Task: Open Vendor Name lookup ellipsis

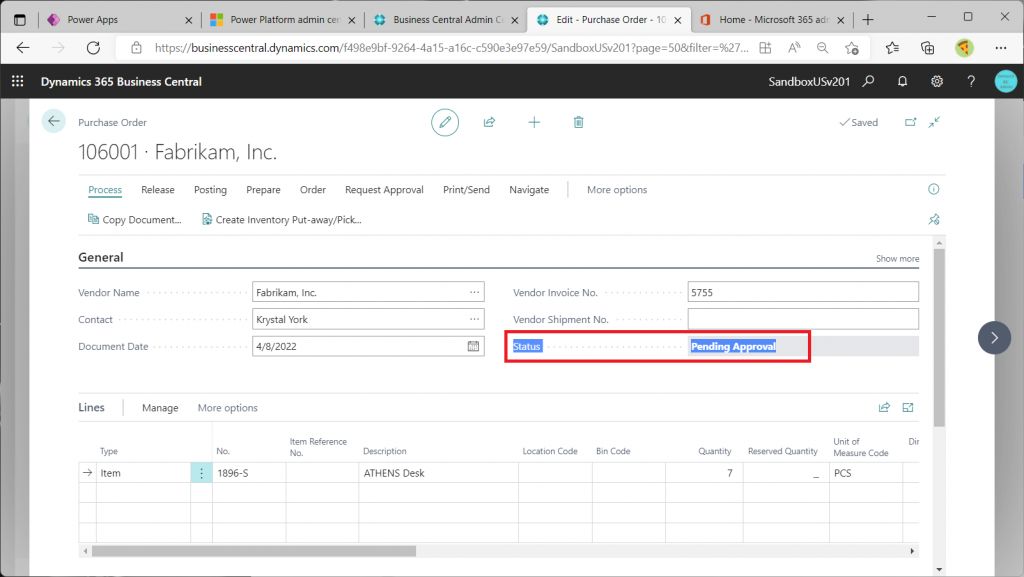Action: pos(474,292)
